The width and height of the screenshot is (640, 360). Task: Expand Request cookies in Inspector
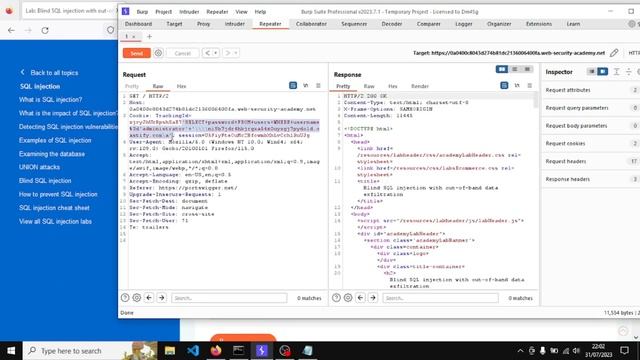591,143
